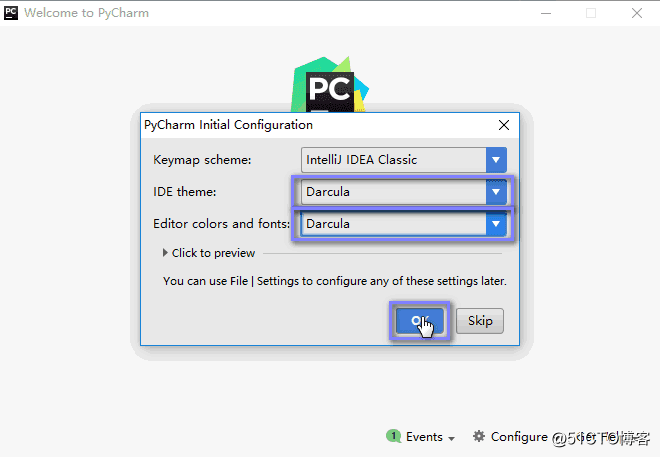Viewport: 660px width, 457px height.
Task: Click the Editor colors and fonts label
Action: pos(221,224)
